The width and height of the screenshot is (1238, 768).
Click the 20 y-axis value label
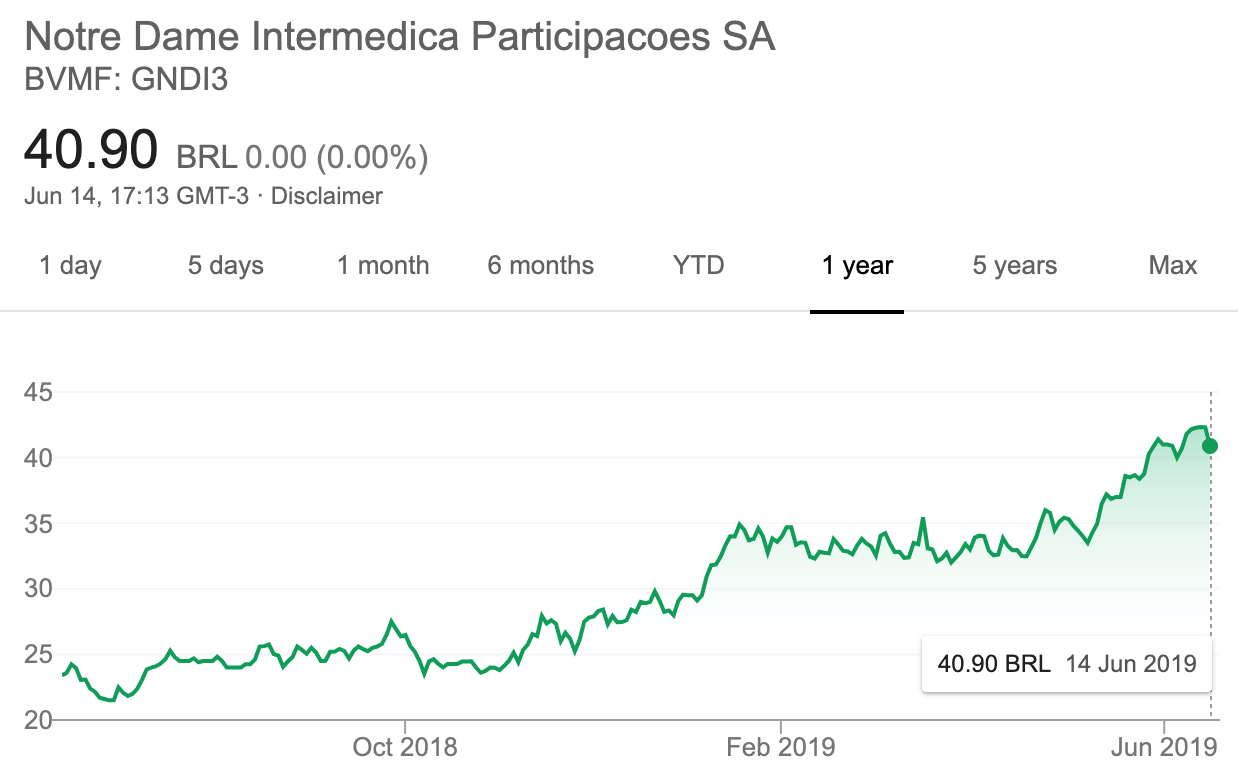37,720
